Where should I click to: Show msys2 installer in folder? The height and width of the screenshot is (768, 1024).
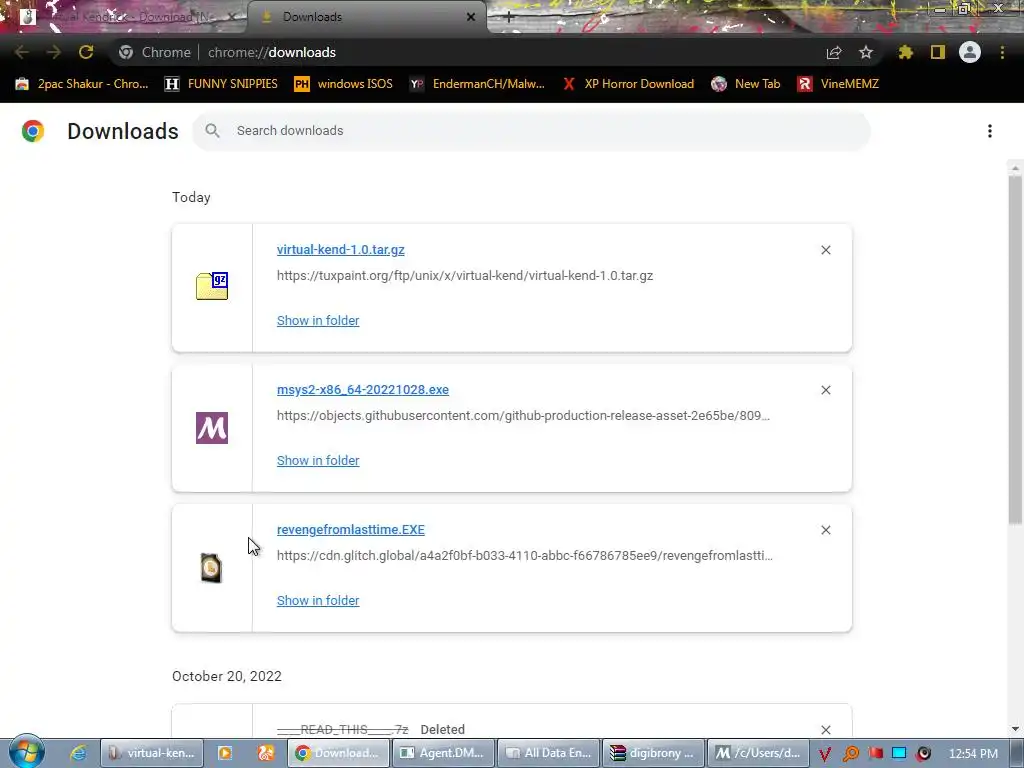click(x=318, y=460)
